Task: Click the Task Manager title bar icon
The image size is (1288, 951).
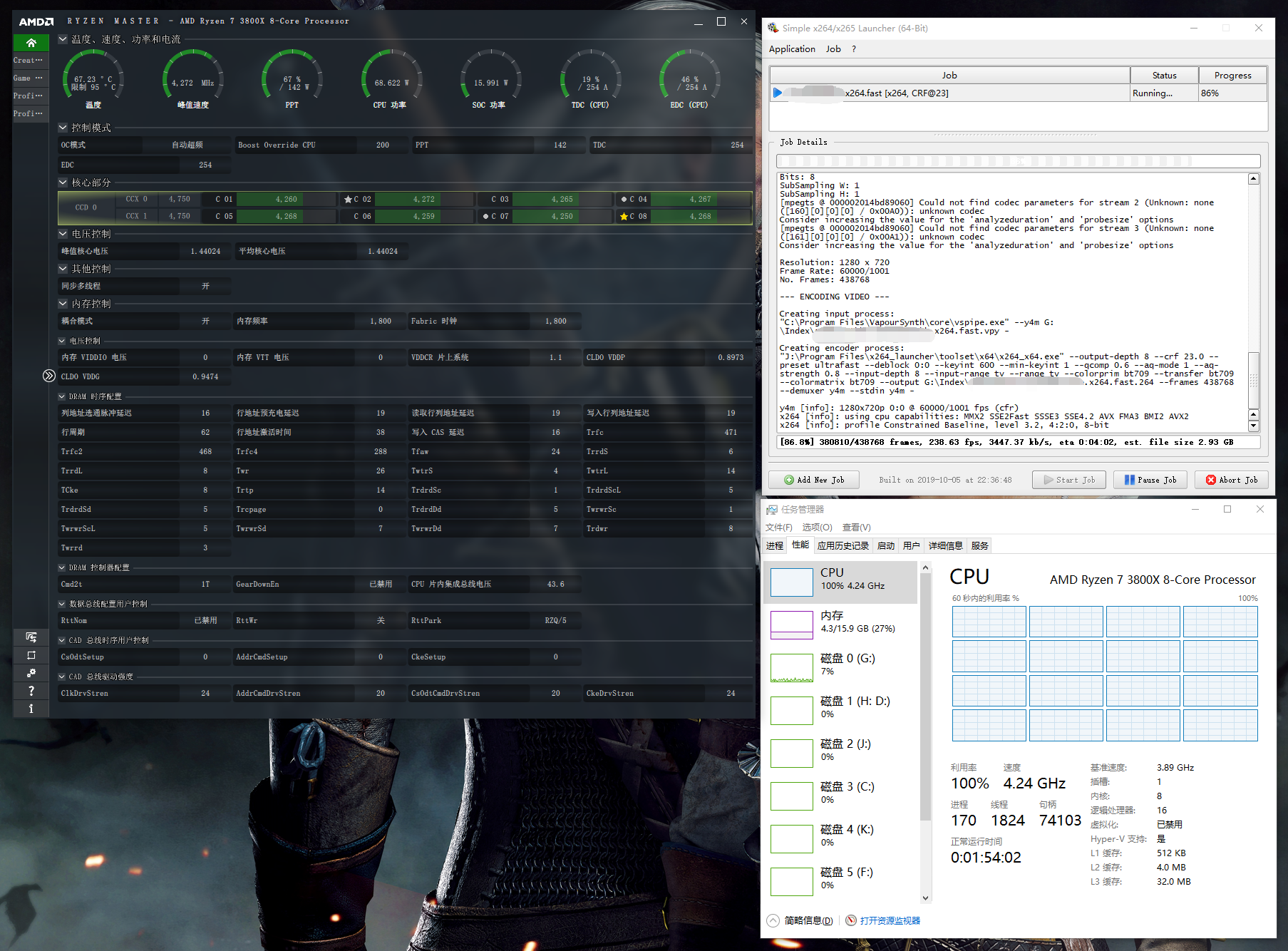Action: (772, 510)
